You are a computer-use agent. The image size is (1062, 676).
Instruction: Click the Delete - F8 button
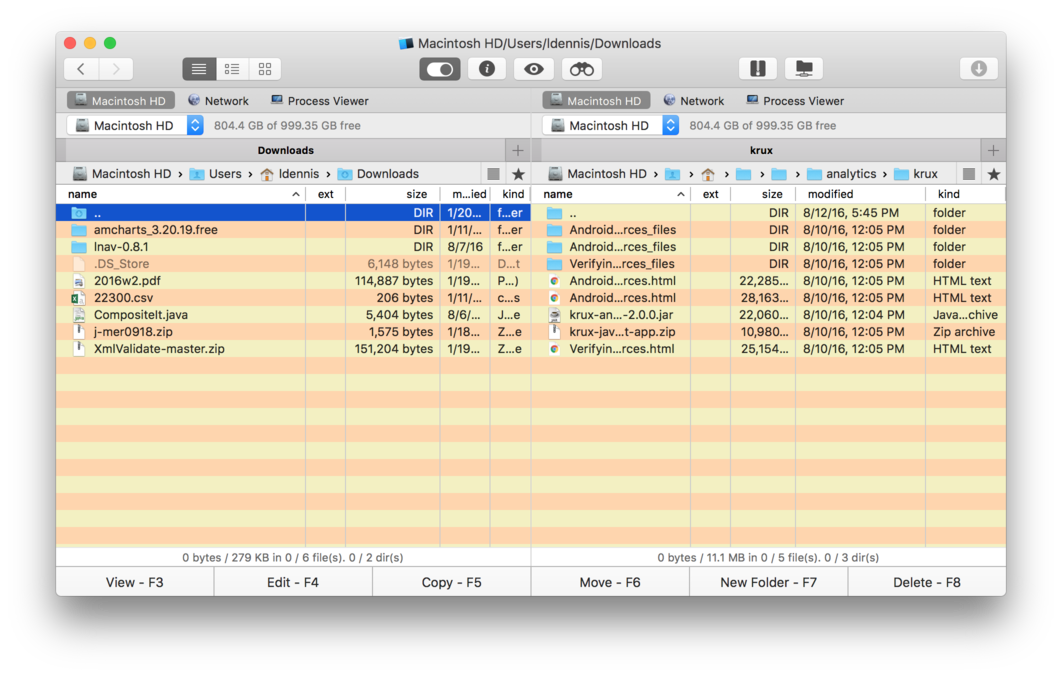click(x=927, y=583)
